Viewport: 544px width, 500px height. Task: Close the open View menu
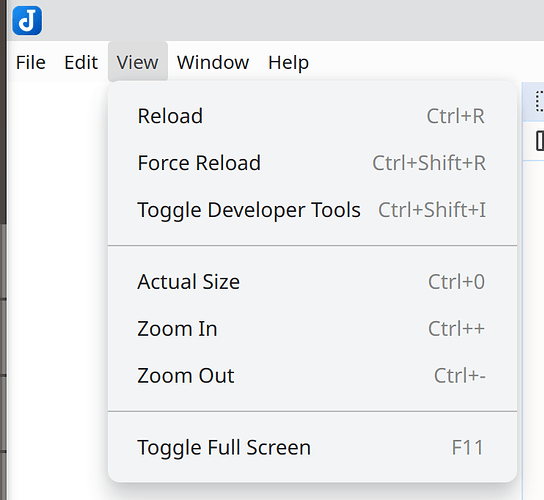point(138,62)
